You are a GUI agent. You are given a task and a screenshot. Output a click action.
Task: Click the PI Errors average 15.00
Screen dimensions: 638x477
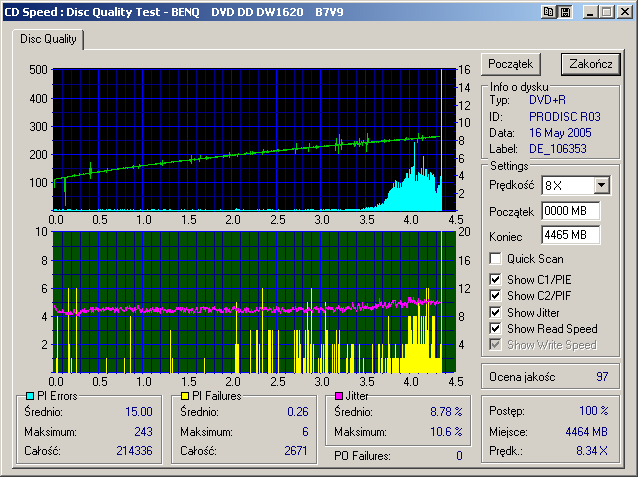[x=139, y=412]
